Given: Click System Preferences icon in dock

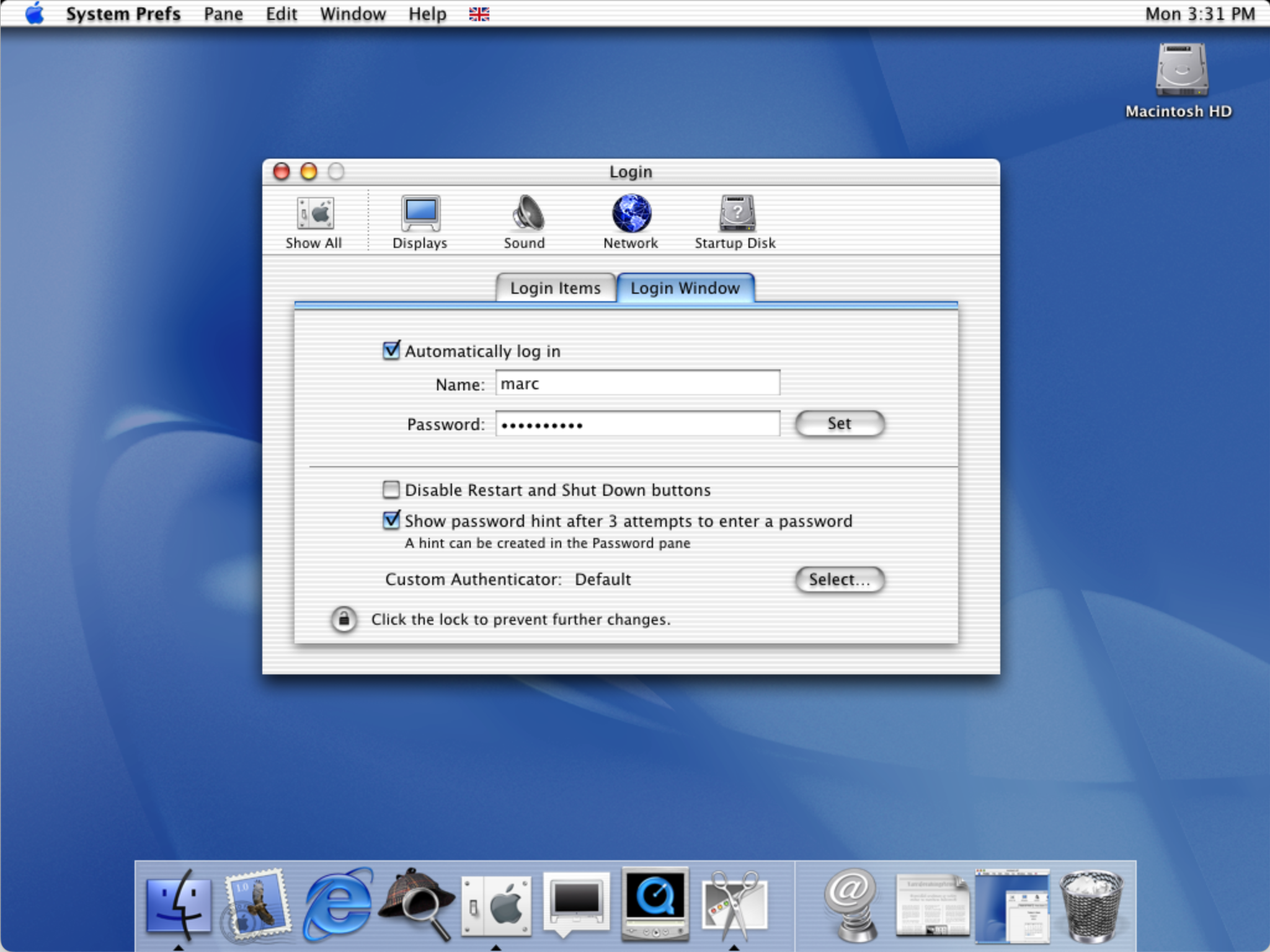Looking at the screenshot, I should pyautogui.click(x=496, y=905).
